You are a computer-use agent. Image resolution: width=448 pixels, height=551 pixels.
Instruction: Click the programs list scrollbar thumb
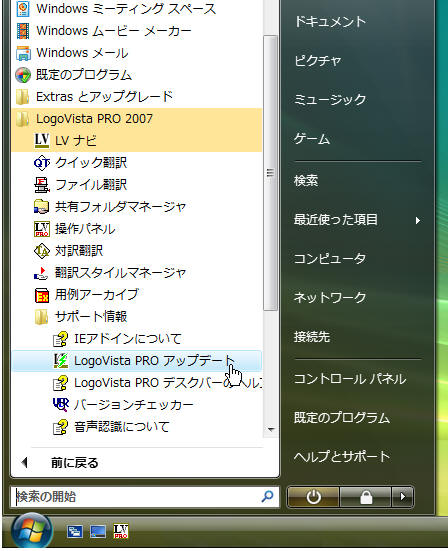click(x=270, y=173)
